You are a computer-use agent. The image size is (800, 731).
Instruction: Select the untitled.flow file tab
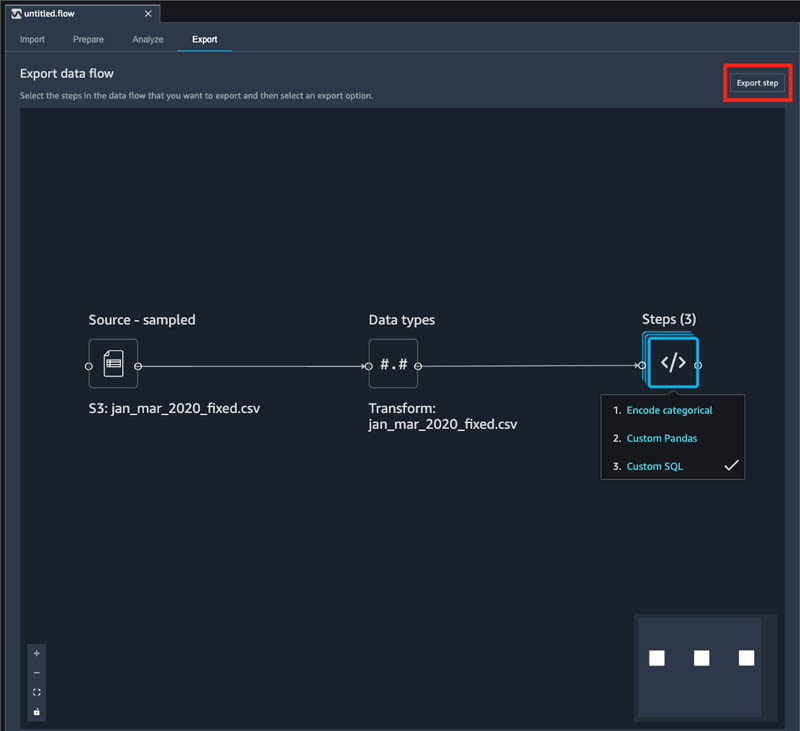[x=82, y=14]
